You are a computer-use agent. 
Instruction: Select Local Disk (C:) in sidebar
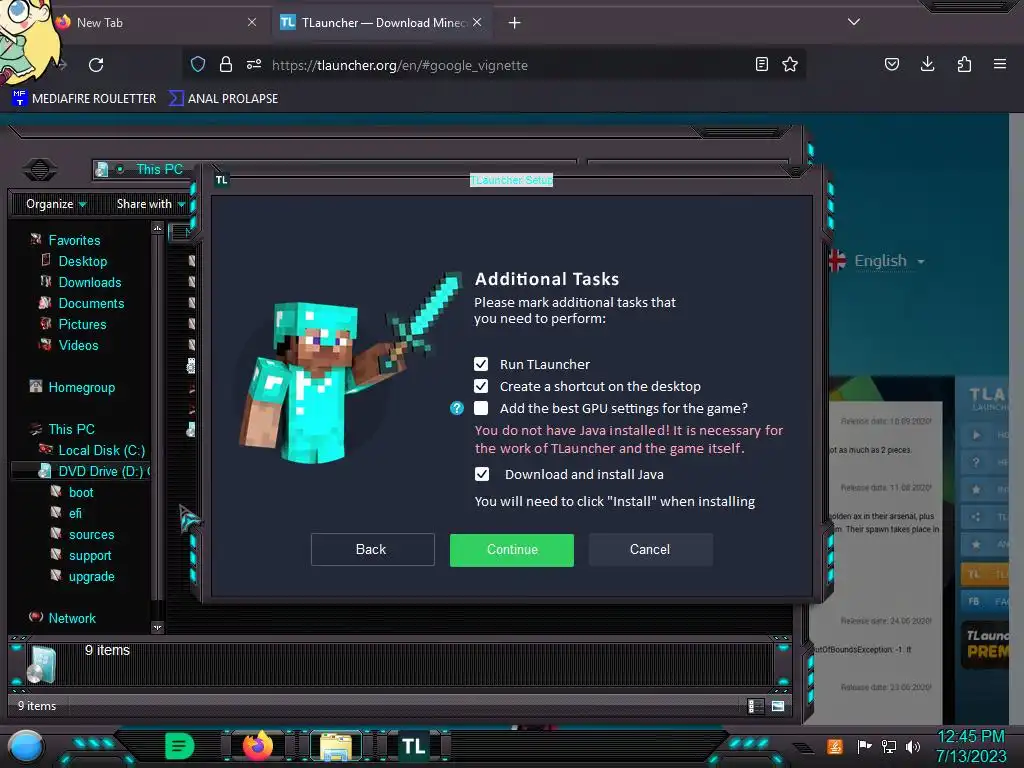point(102,450)
